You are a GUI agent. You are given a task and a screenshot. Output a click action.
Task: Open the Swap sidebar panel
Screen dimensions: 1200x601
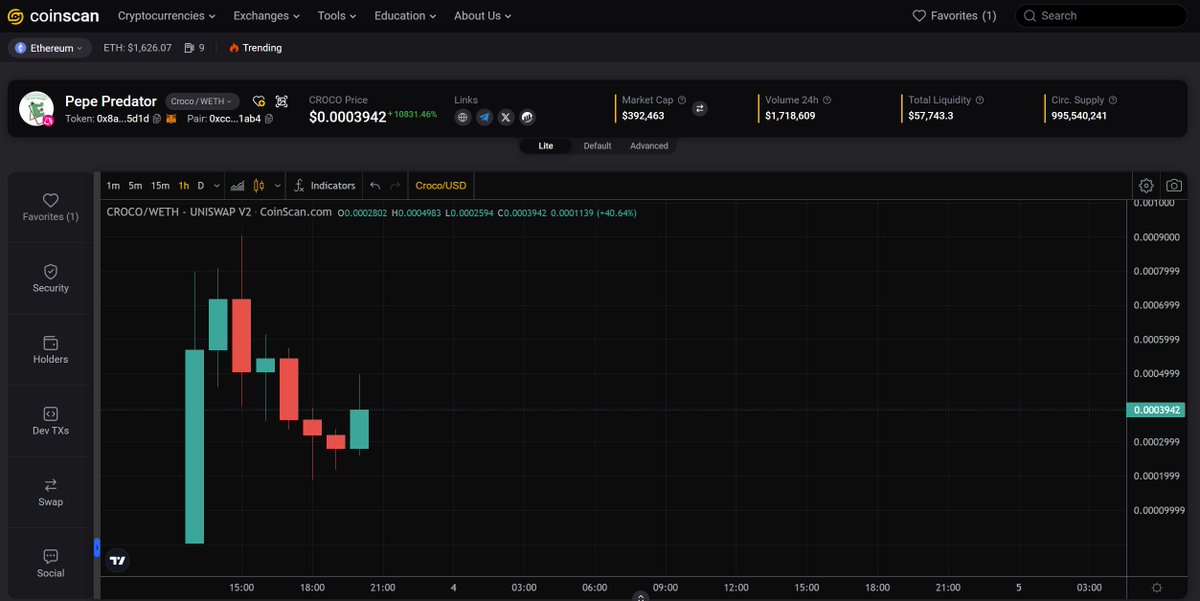51,493
